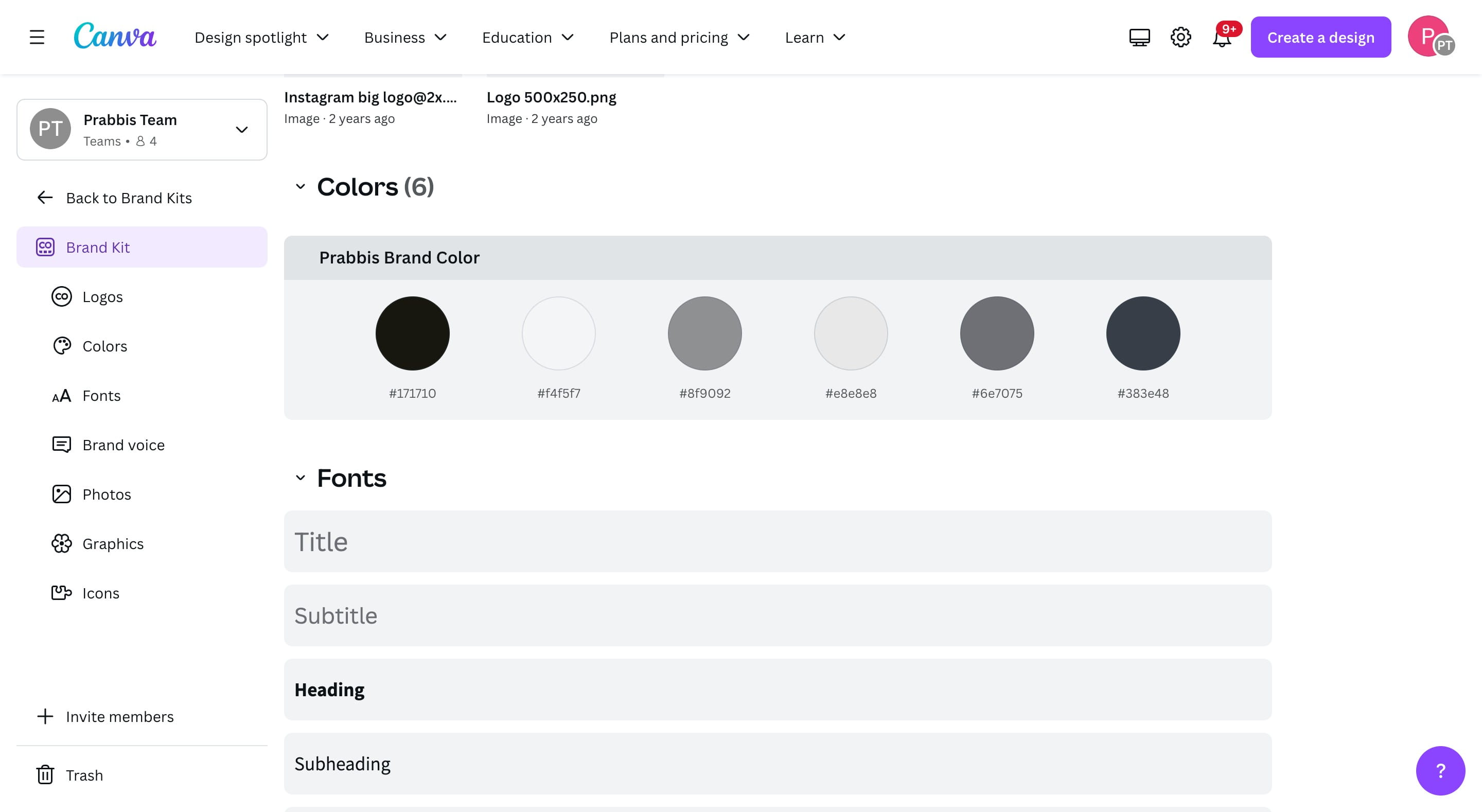Expand the Education menu
Screen dimensions: 1482x812
[x=528, y=38]
